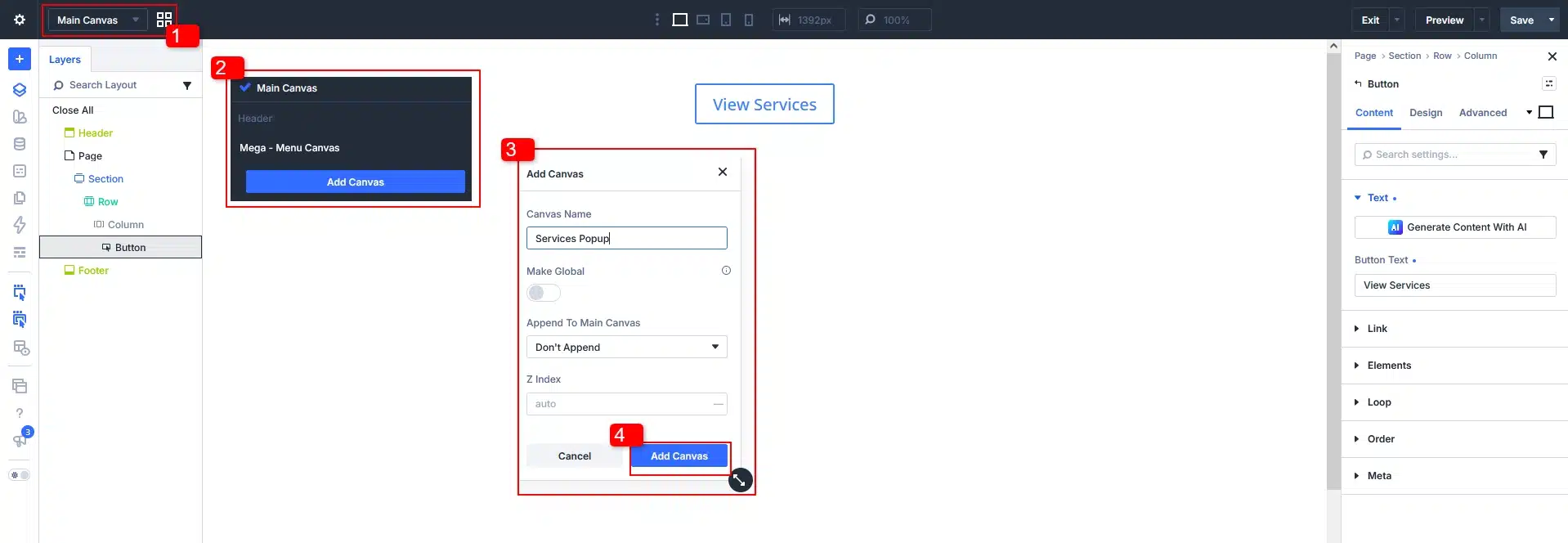Click the resize handle on Add Canvas dialog
The width and height of the screenshot is (1568, 543).
tap(740, 480)
